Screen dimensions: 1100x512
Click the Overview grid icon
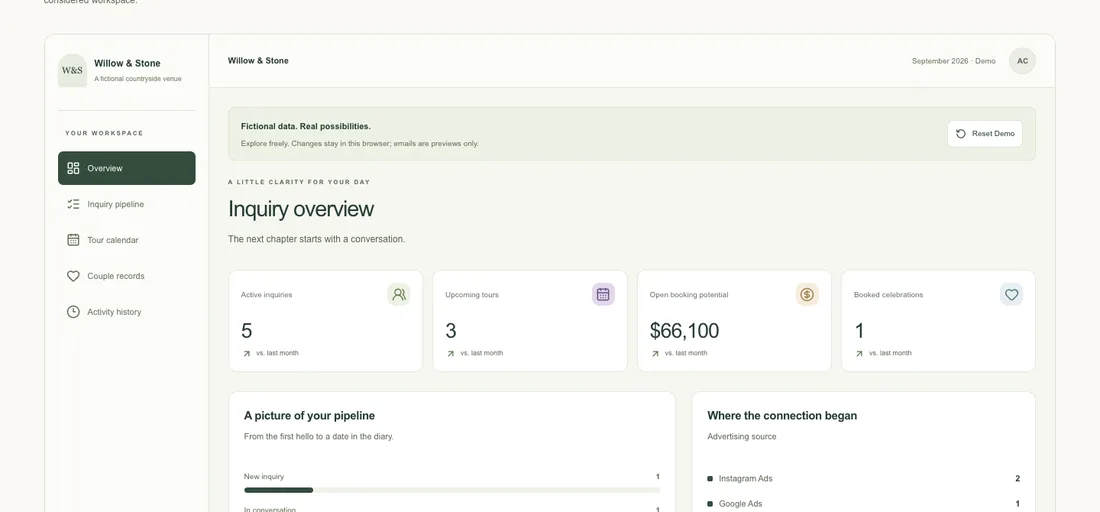(x=73, y=168)
